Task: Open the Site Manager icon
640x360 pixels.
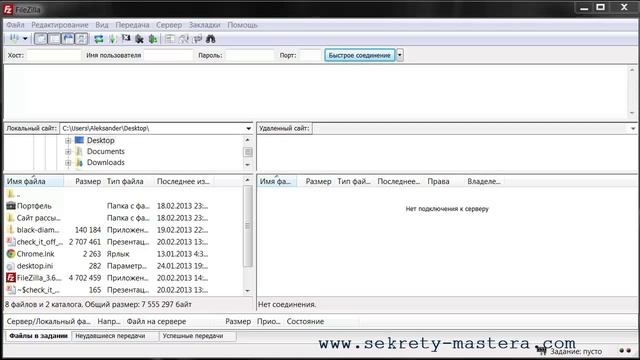Action: point(14,39)
